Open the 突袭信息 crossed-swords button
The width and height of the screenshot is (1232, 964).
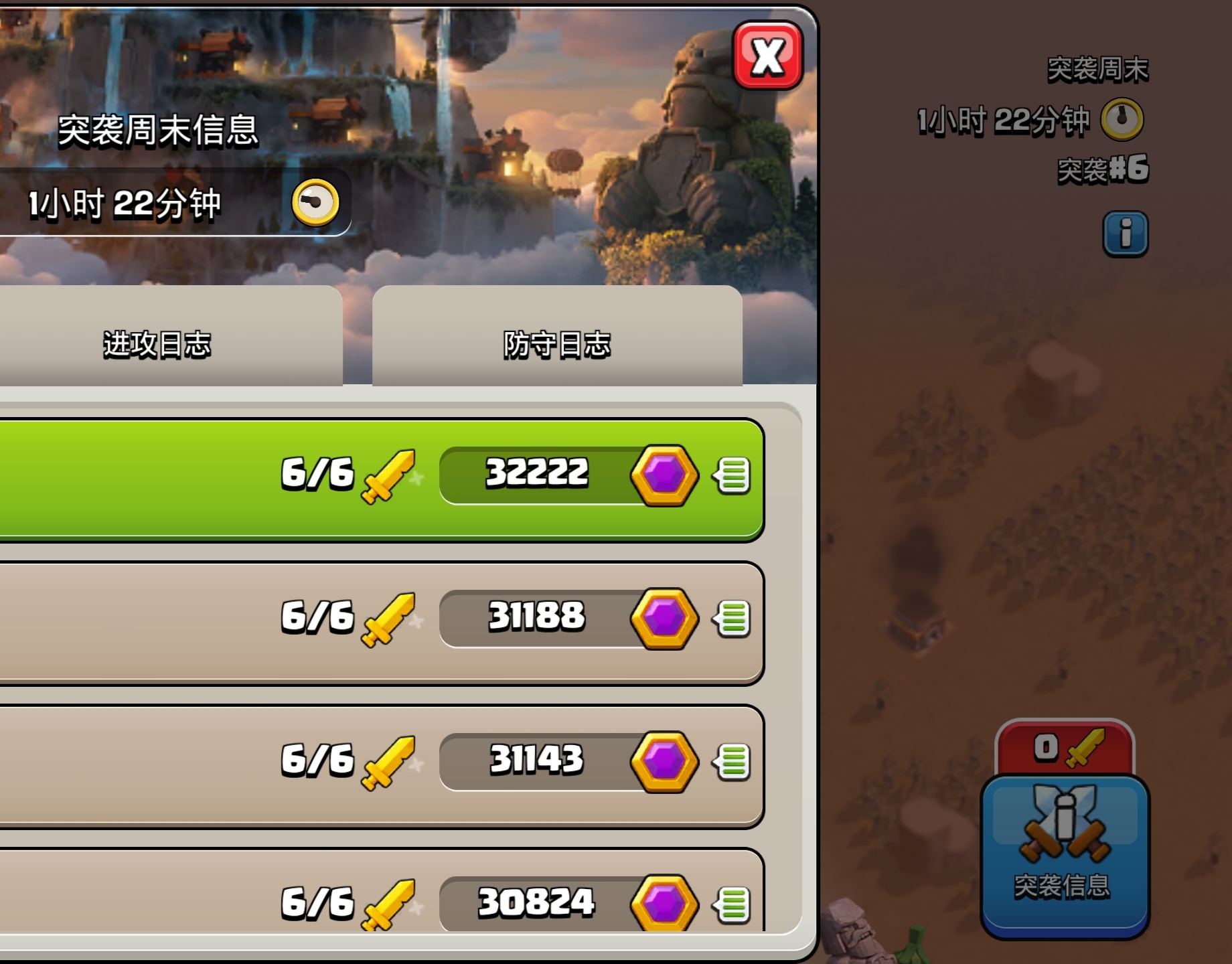point(1065,856)
